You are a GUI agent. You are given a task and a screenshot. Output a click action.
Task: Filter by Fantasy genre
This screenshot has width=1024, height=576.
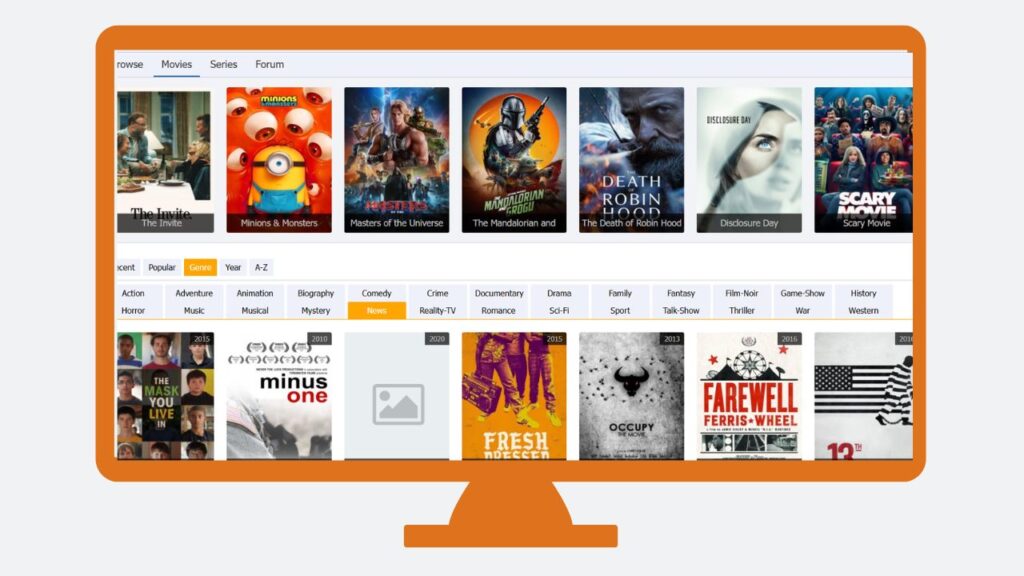[x=680, y=293]
